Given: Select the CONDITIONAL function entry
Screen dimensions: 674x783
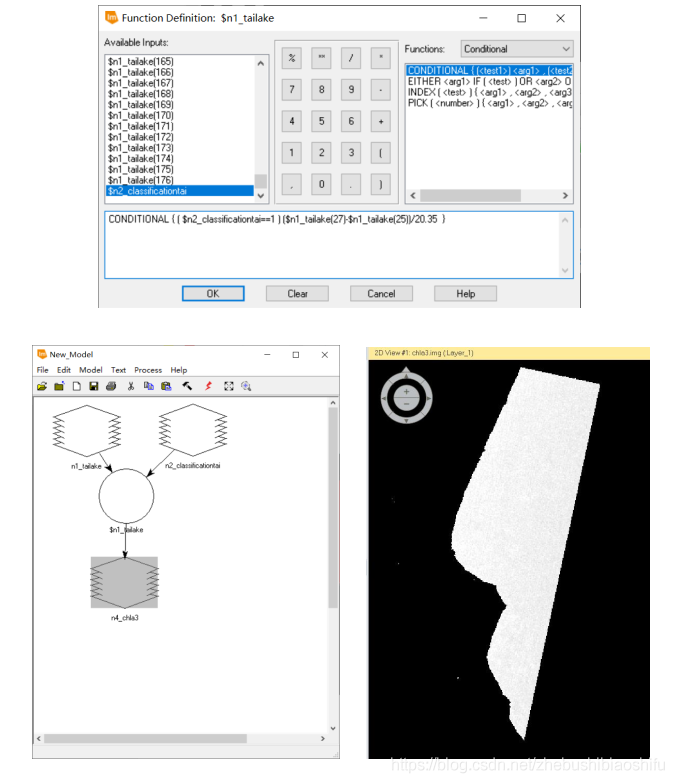Looking at the screenshot, I should click(x=489, y=70).
